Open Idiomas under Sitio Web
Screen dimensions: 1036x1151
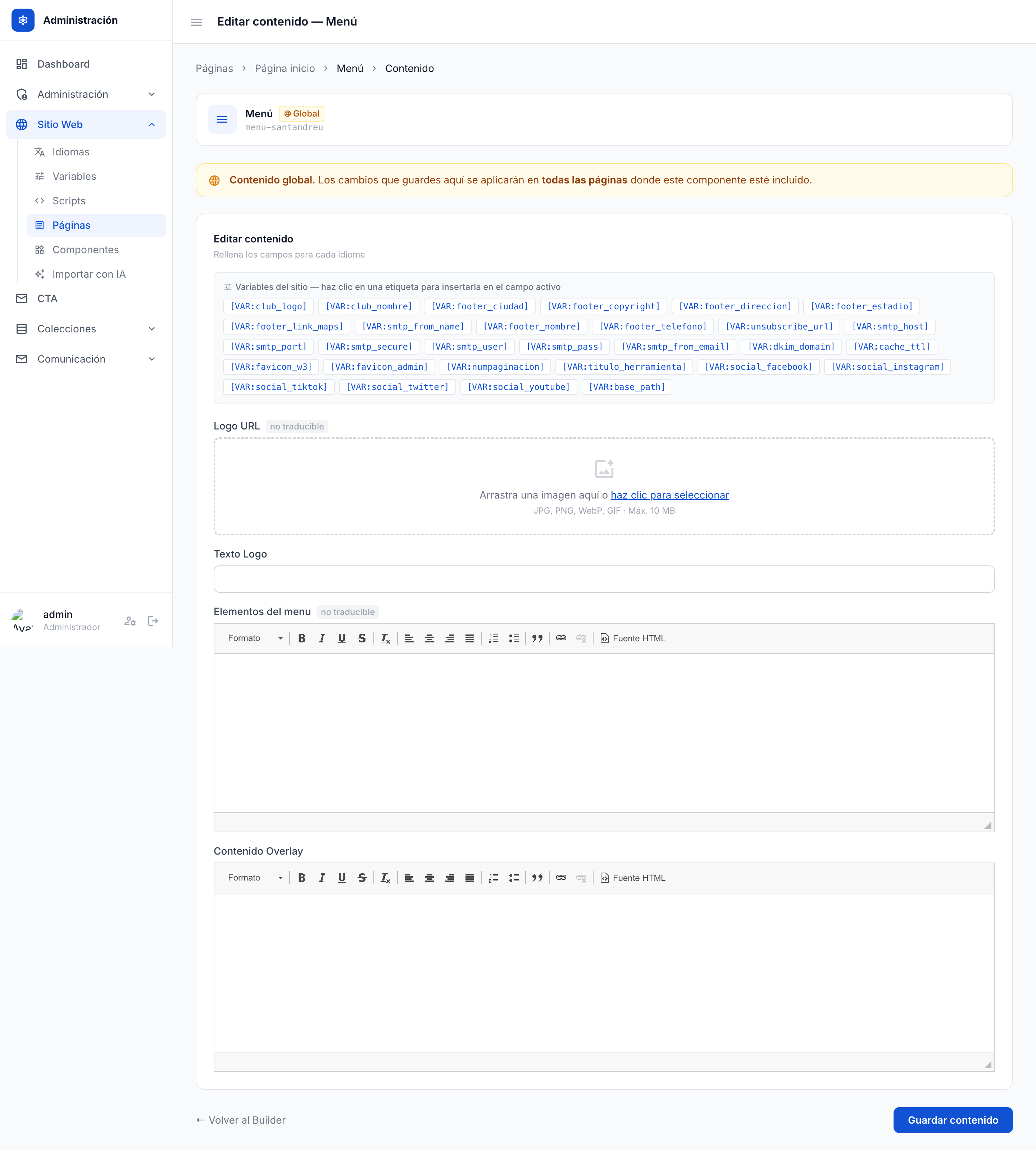[96, 151]
